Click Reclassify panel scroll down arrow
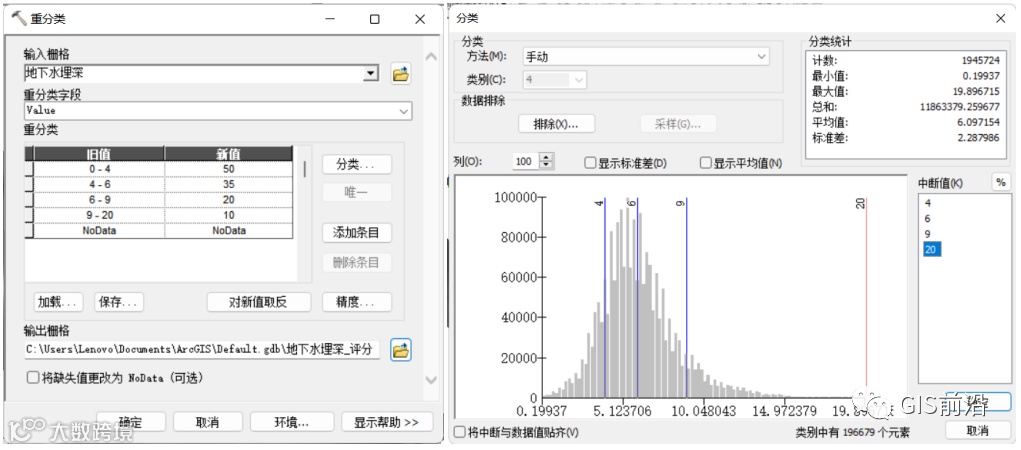The width and height of the screenshot is (1021, 450). pos(430,378)
